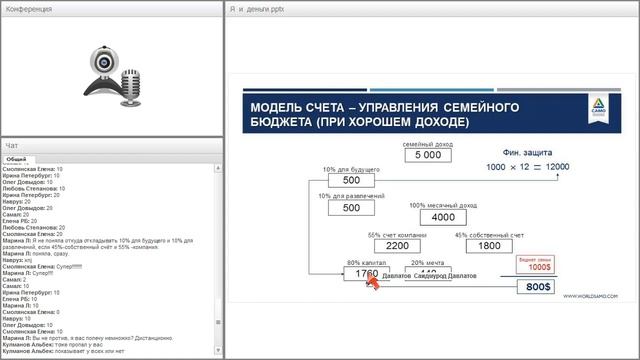
Task: Click chat message 'Самал: 2'
Action: pos(14,280)
